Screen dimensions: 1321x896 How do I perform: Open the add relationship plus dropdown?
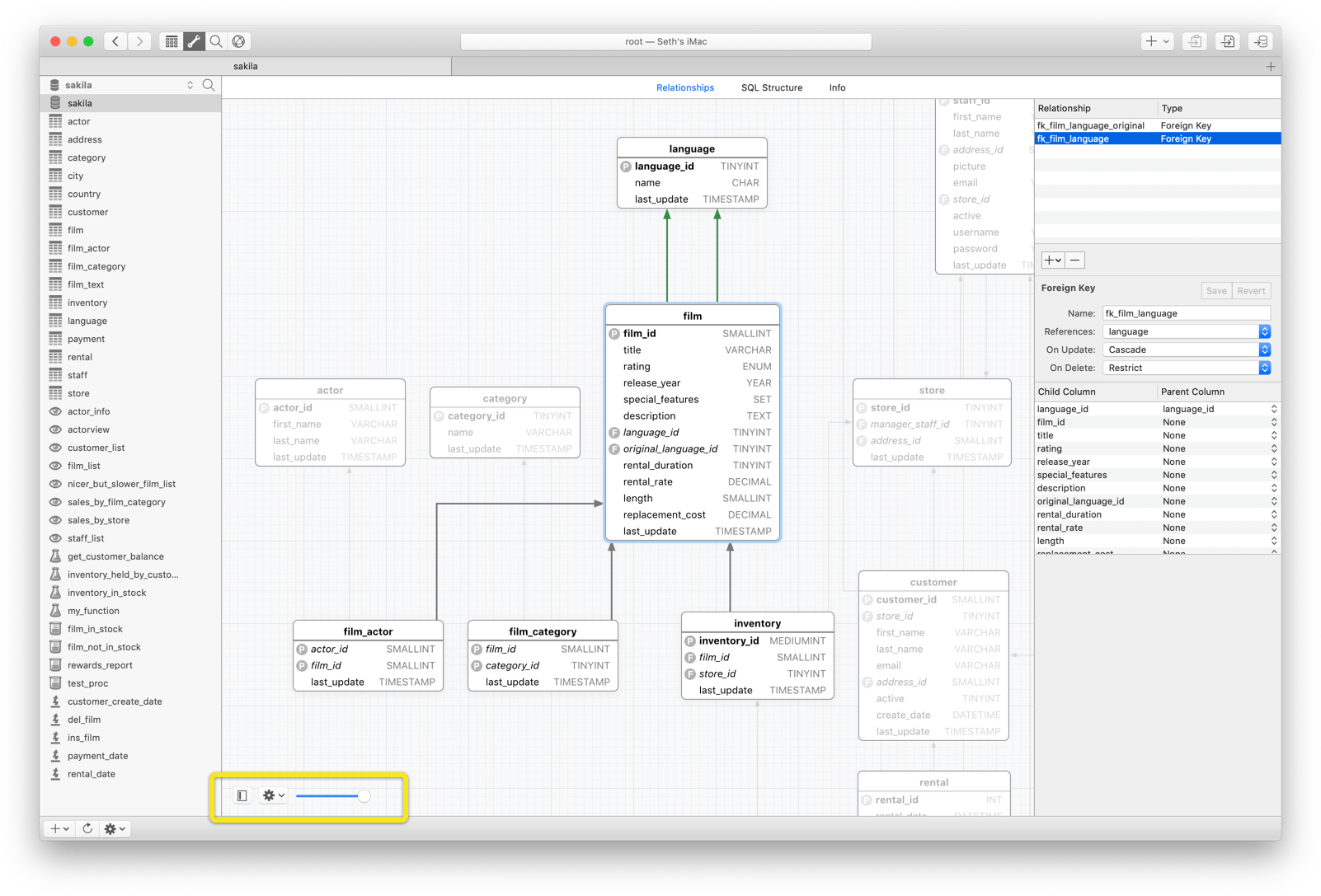pyautogui.click(x=1052, y=260)
